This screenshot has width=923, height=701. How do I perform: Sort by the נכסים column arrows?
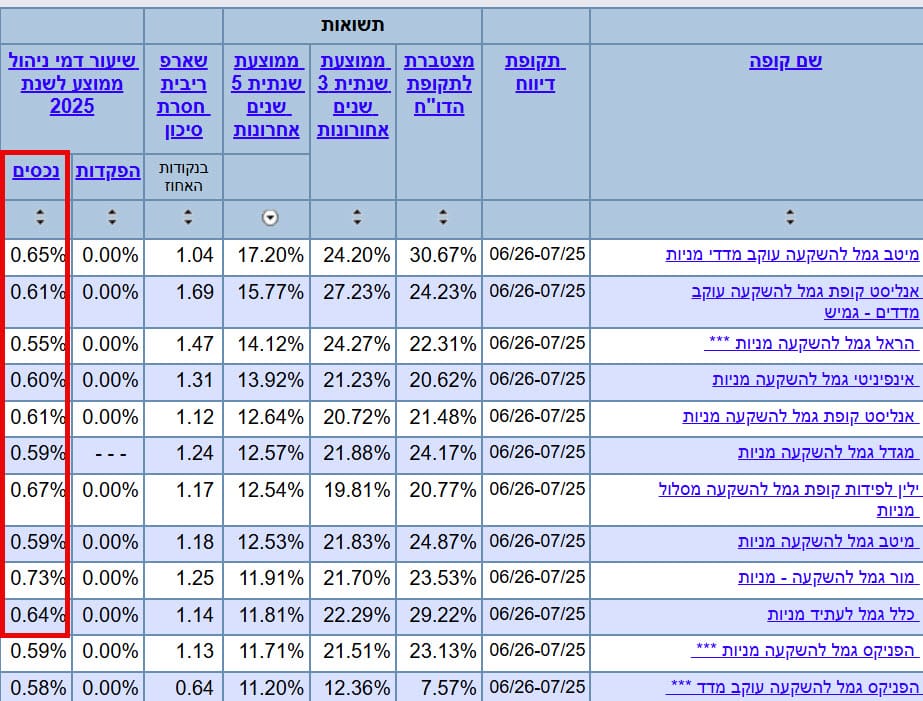[x=39, y=217]
